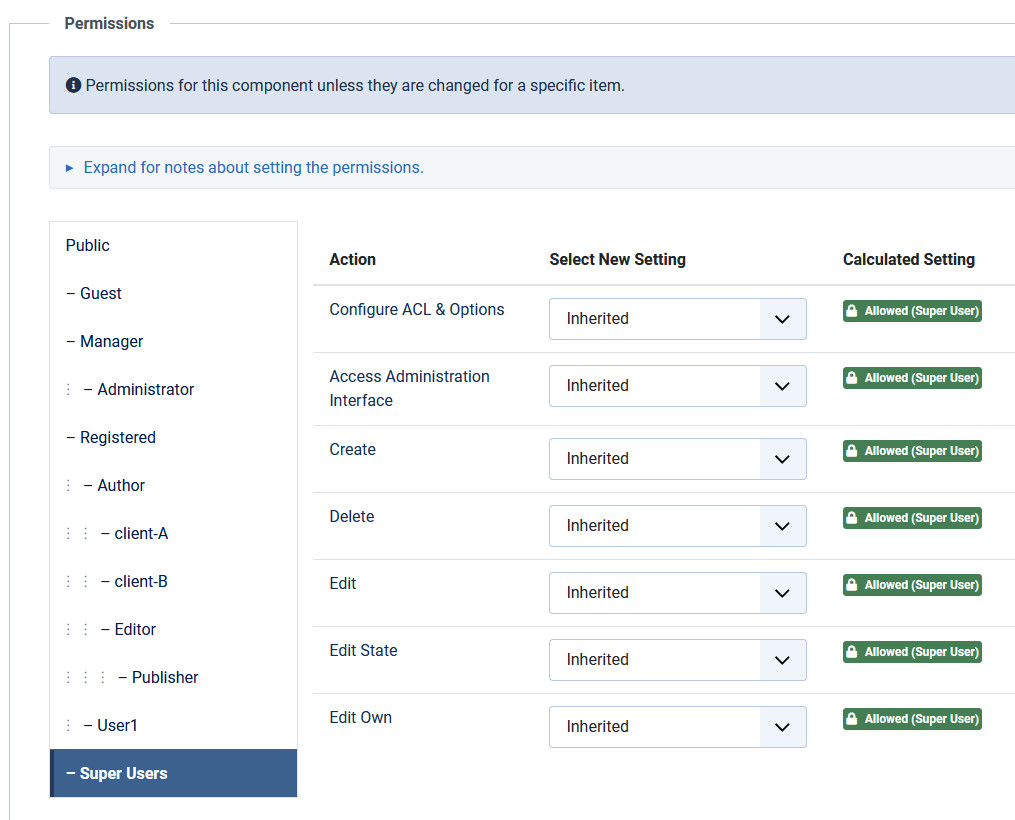Click the Allowed lock badge for Edit Own
The image size is (1015, 820).
pyautogui.click(x=911, y=719)
